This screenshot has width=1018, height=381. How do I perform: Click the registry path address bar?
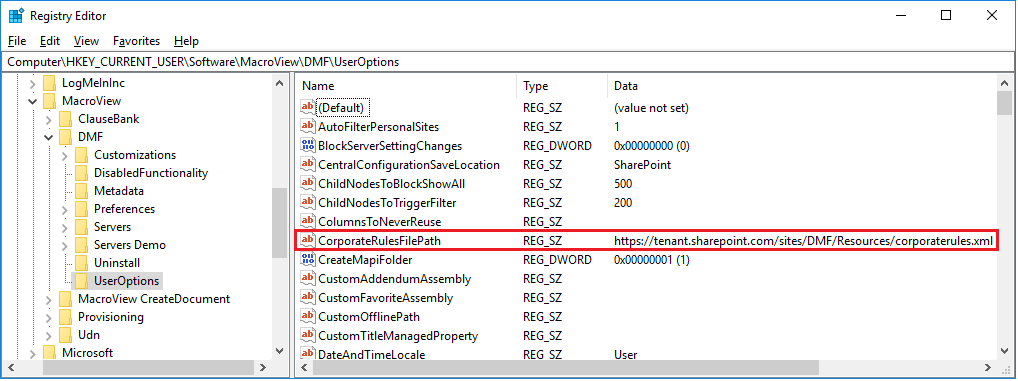[x=509, y=62]
